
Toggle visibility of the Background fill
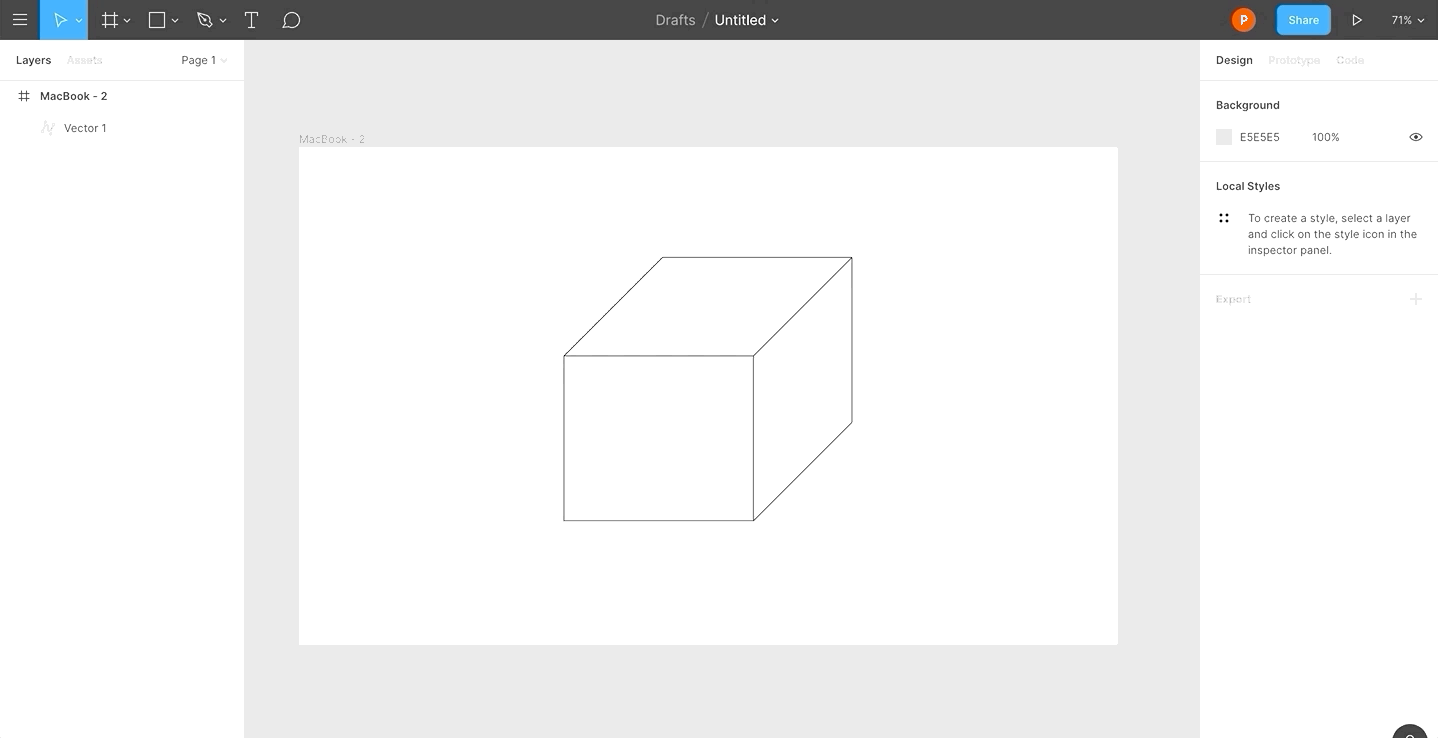click(x=1415, y=137)
